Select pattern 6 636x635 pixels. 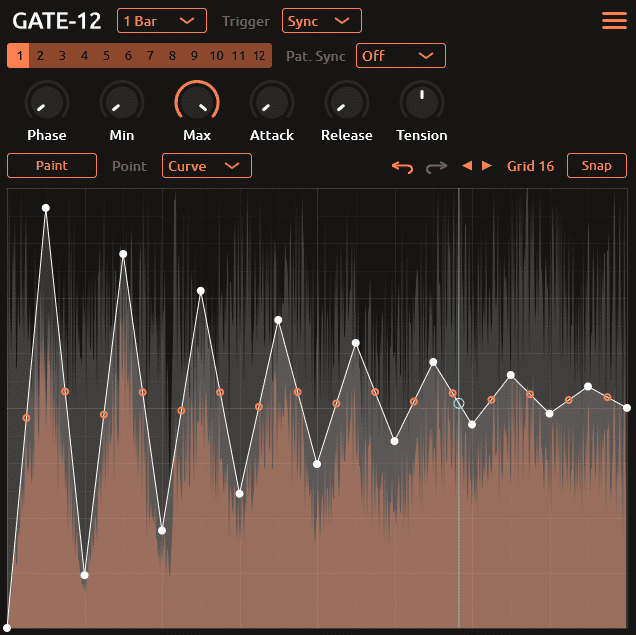(128, 56)
